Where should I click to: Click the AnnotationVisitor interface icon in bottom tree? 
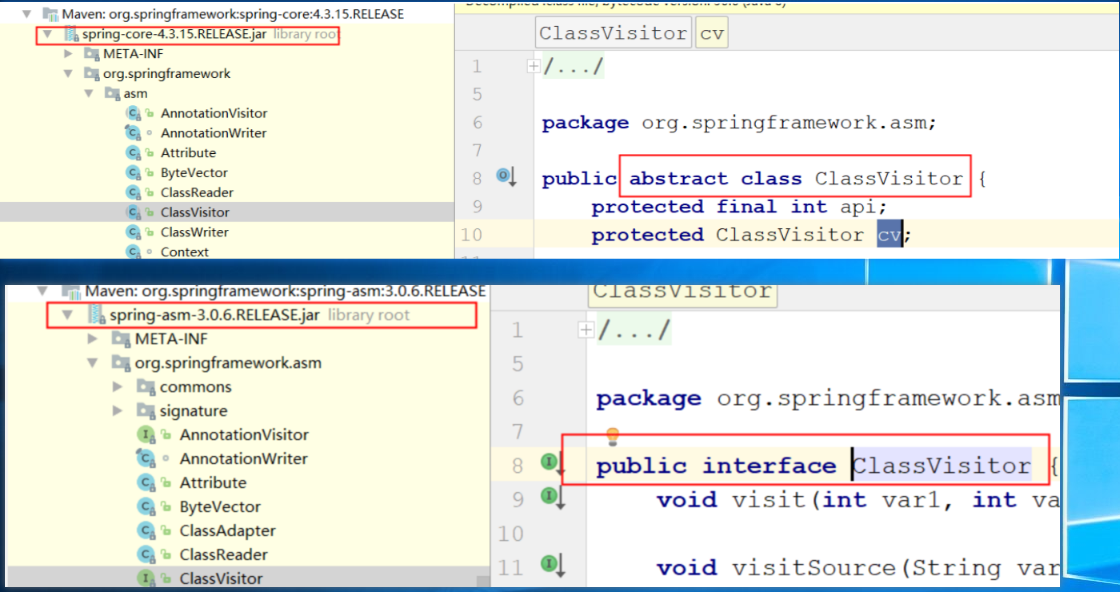coord(146,435)
